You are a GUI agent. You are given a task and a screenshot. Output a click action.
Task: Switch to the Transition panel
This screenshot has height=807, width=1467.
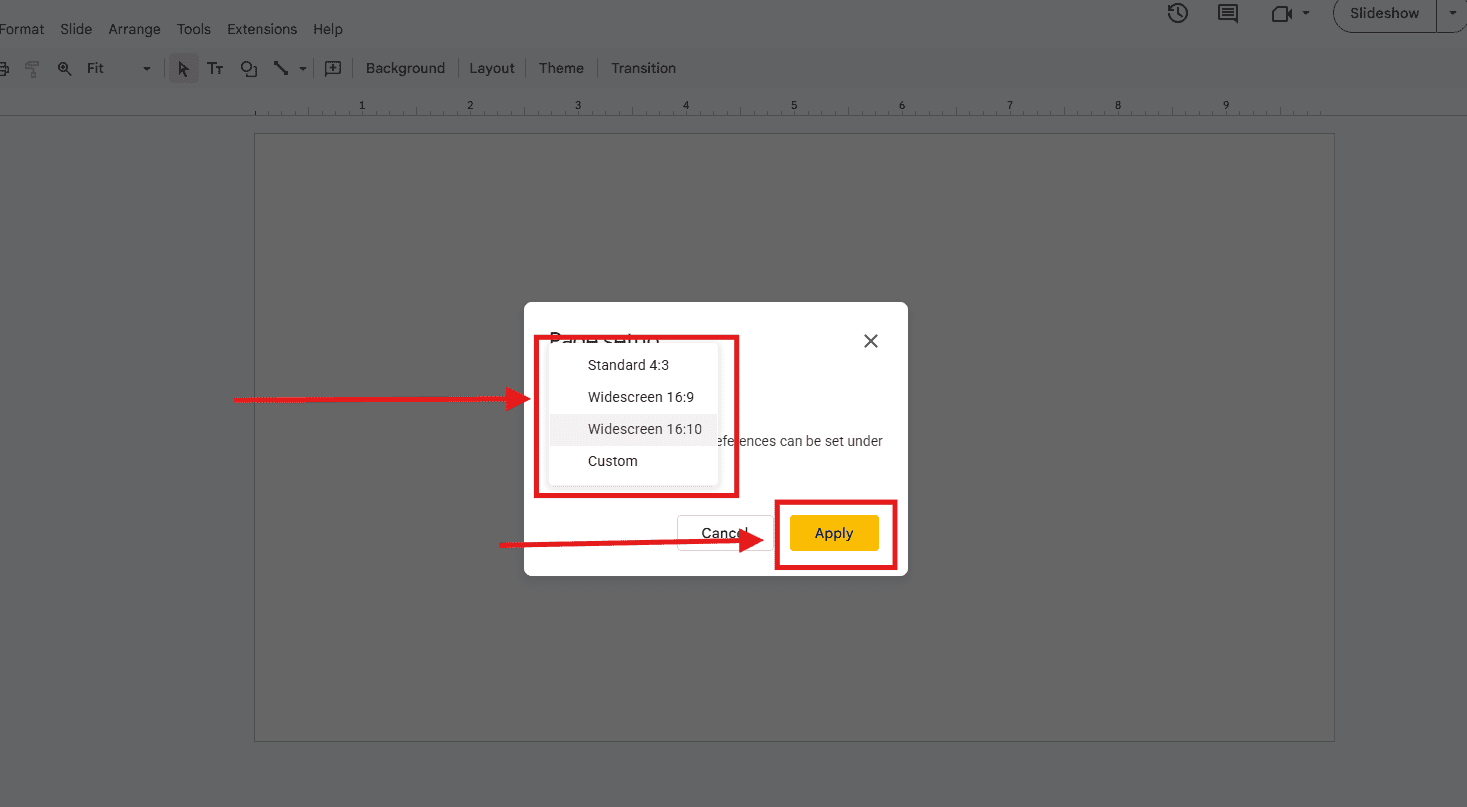(x=643, y=68)
